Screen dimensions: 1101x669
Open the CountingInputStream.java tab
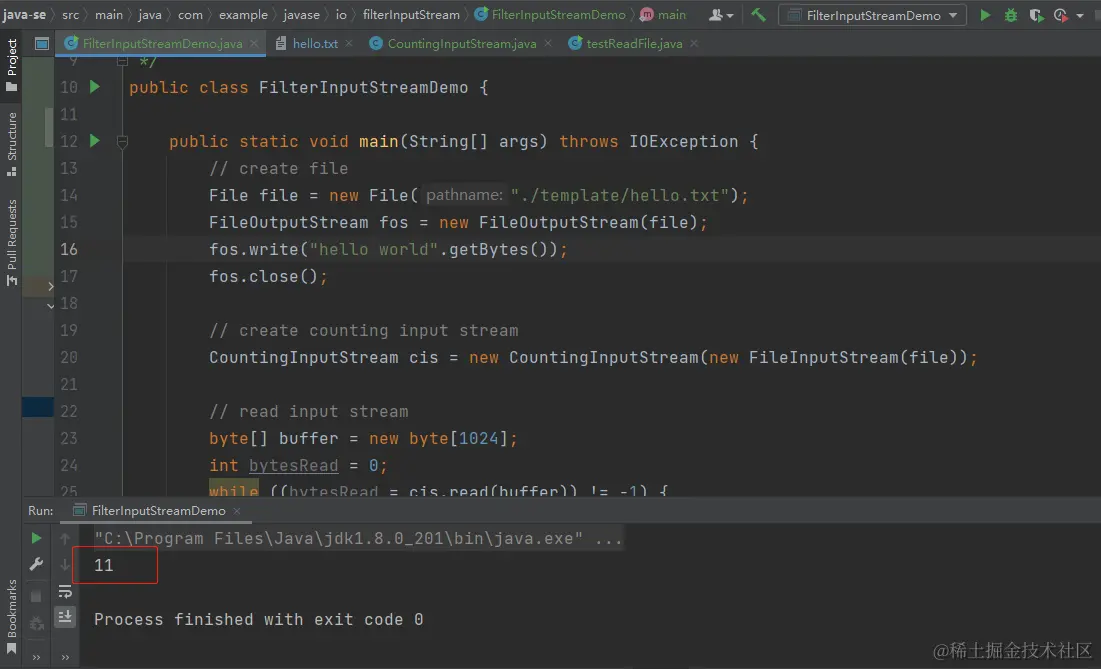tap(460, 43)
